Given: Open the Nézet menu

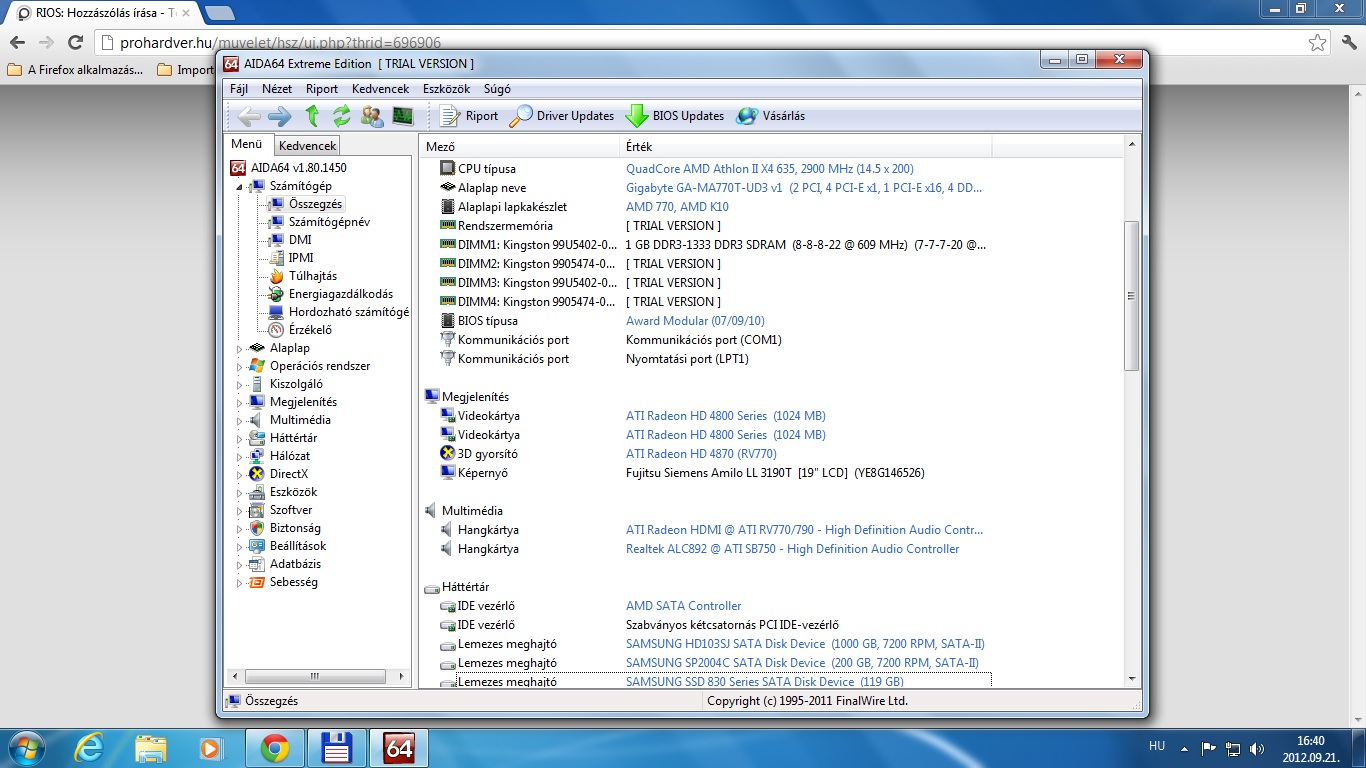Looking at the screenshot, I should tap(277, 89).
